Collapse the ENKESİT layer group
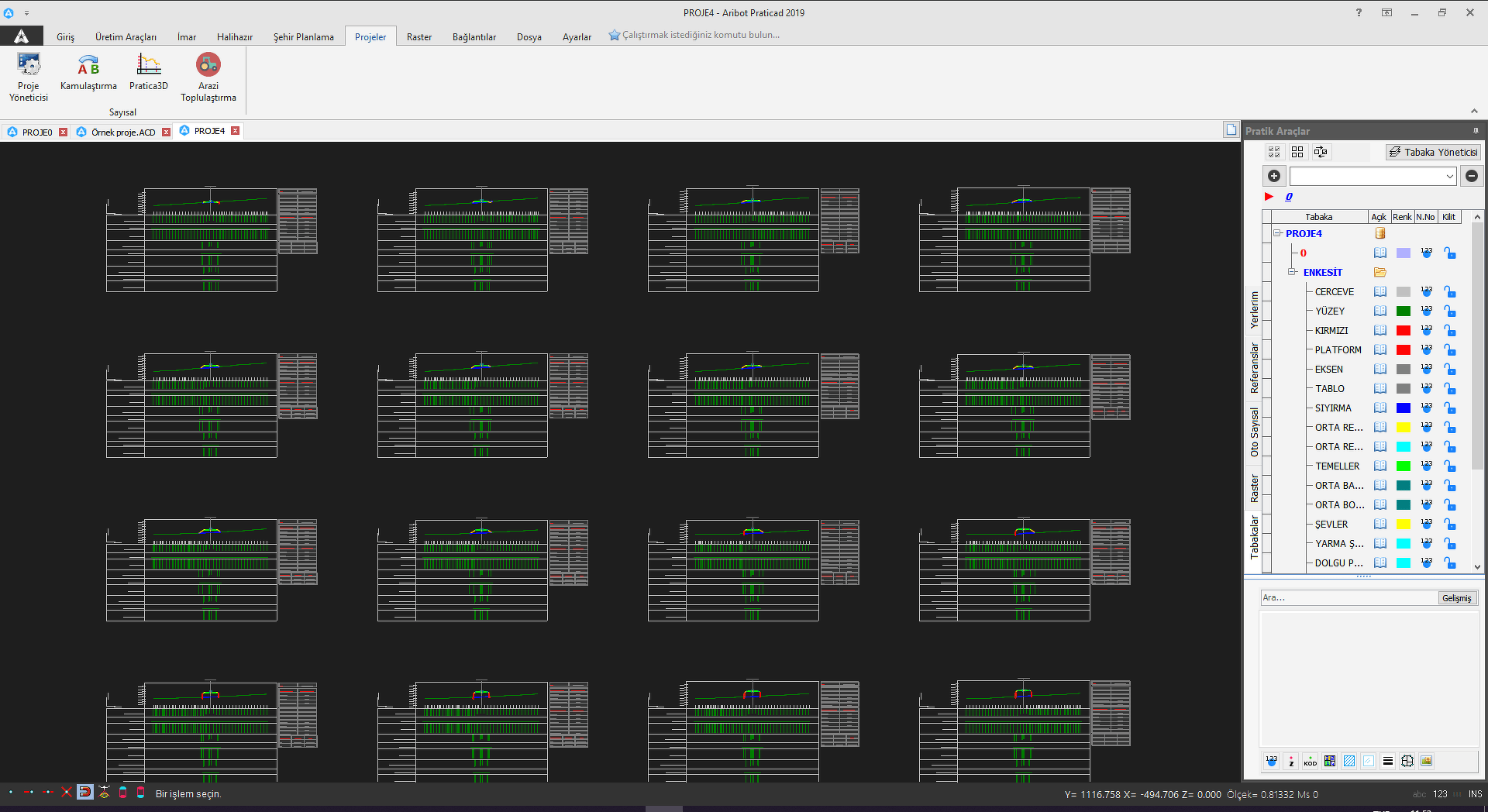The width and height of the screenshot is (1488, 812). click(1292, 272)
